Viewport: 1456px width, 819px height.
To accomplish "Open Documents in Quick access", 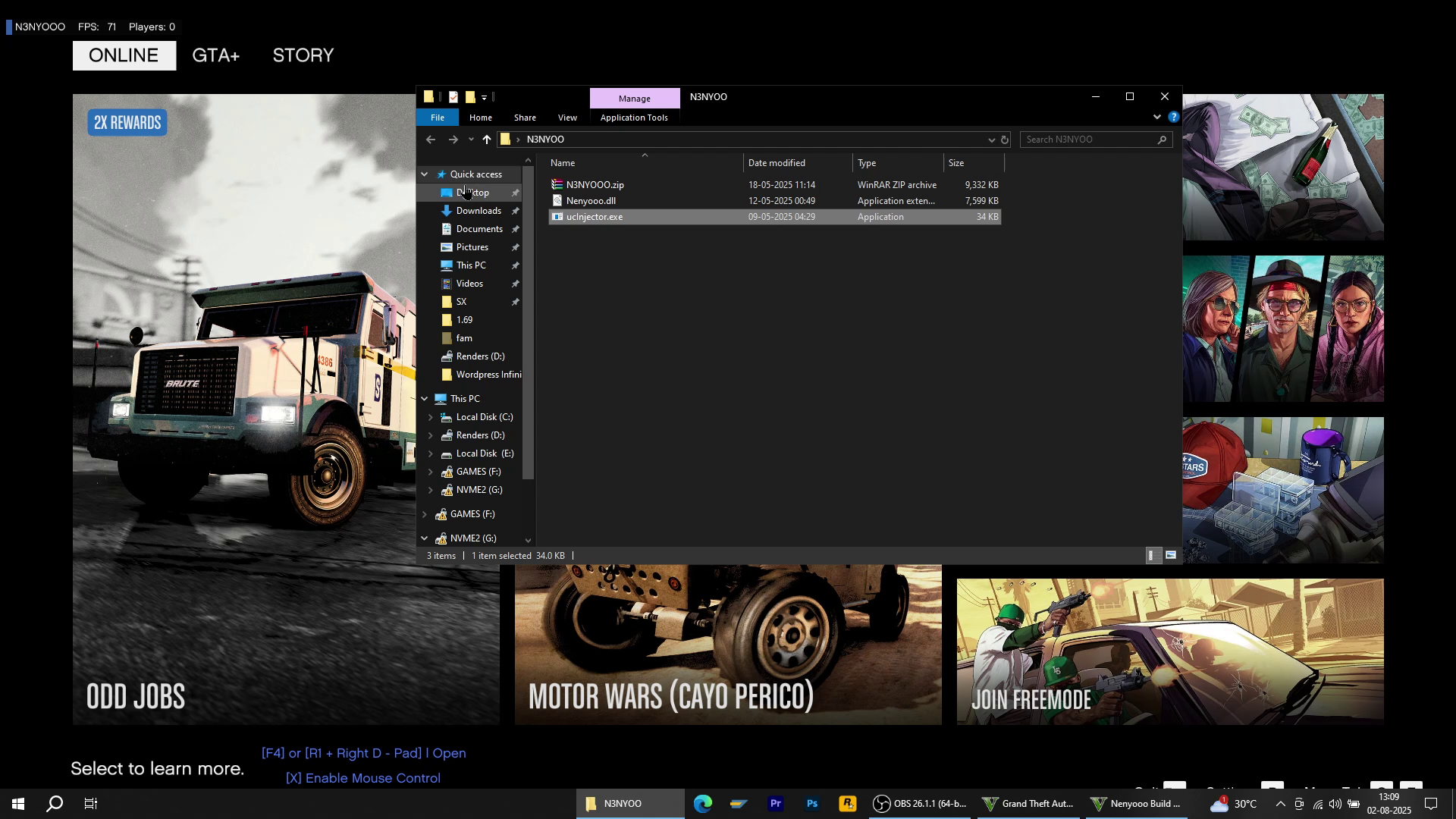I will click(x=479, y=229).
